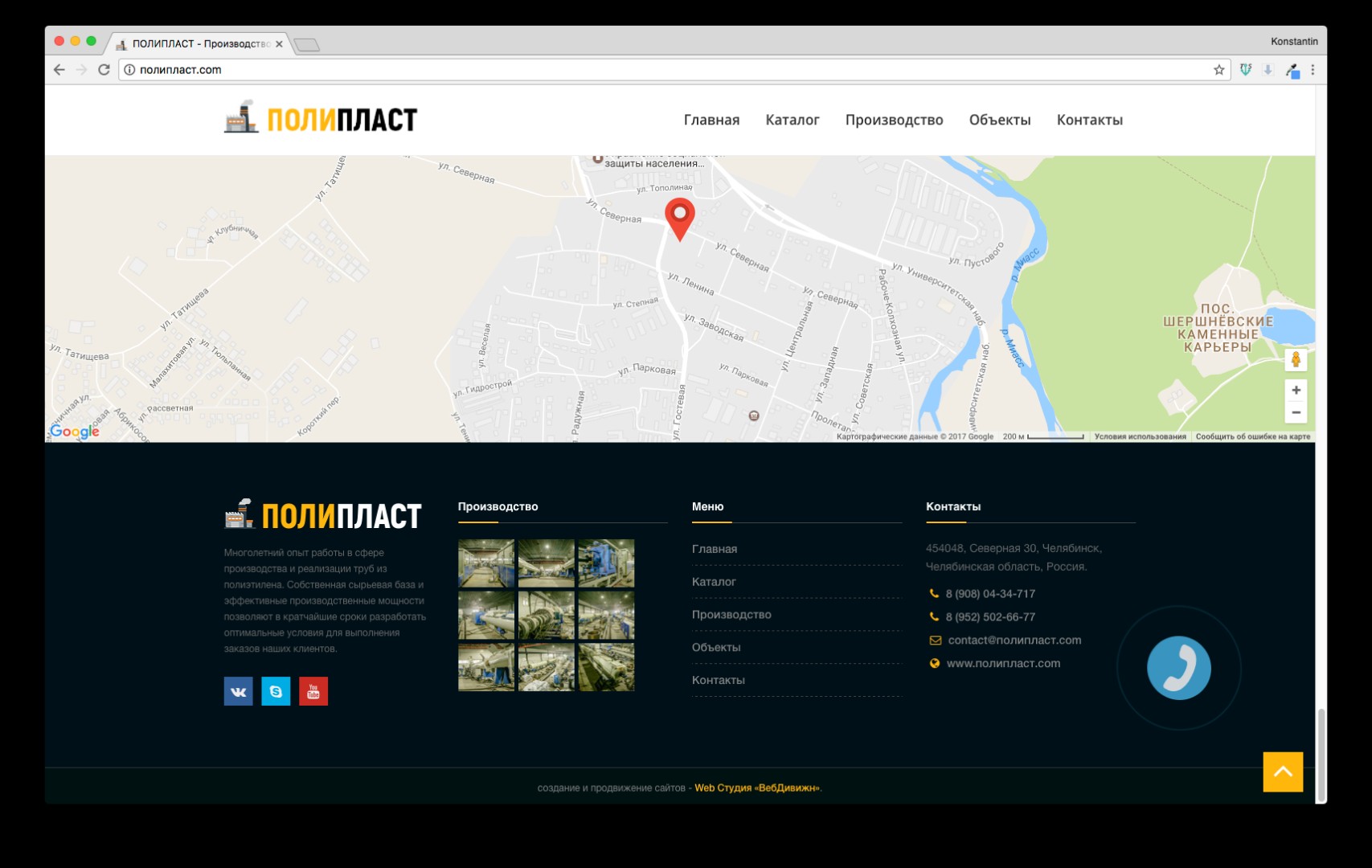Screen dimensions: 1372x868
Task: Bookmark page with the star icon
Action: 1218,70
